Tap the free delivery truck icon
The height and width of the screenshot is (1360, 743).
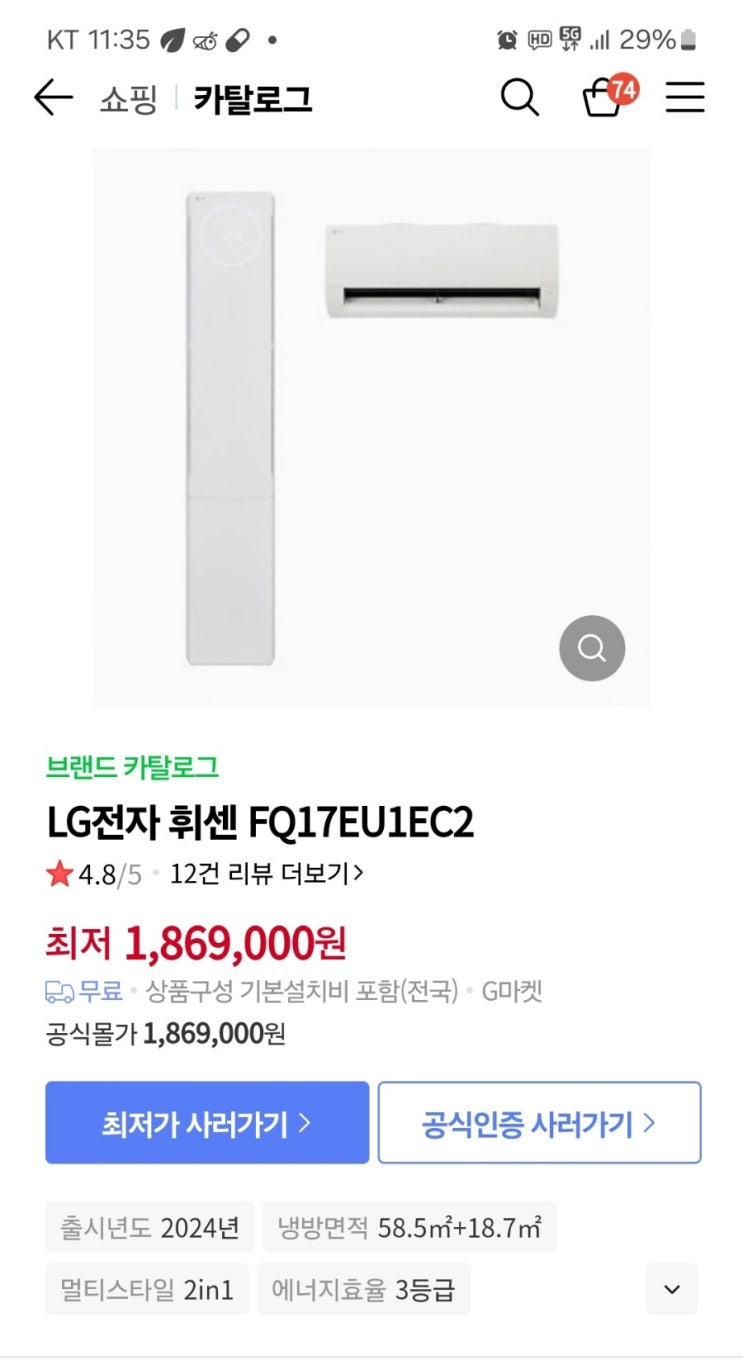point(60,992)
